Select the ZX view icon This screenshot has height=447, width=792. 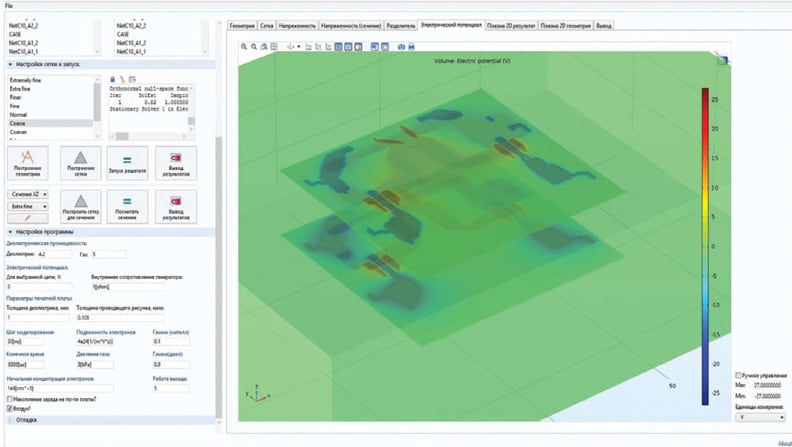[x=328, y=46]
